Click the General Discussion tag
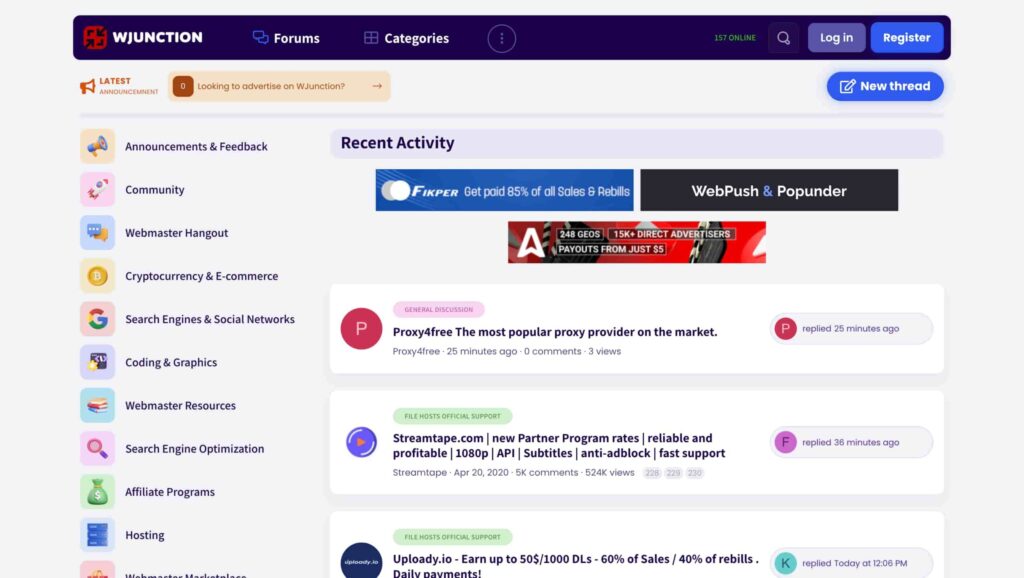 438,310
